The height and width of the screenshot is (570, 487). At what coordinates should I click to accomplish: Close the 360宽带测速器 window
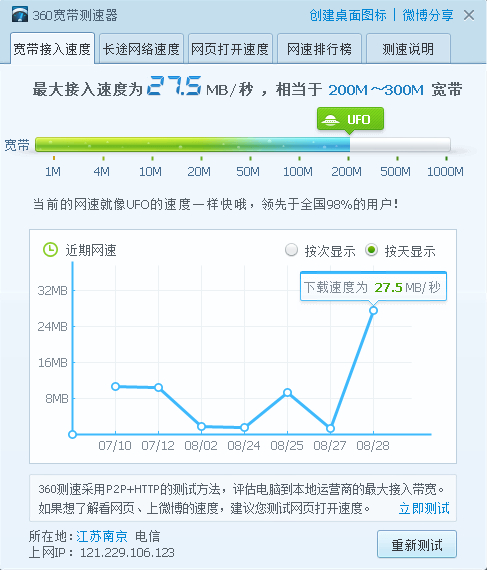tap(469, 15)
